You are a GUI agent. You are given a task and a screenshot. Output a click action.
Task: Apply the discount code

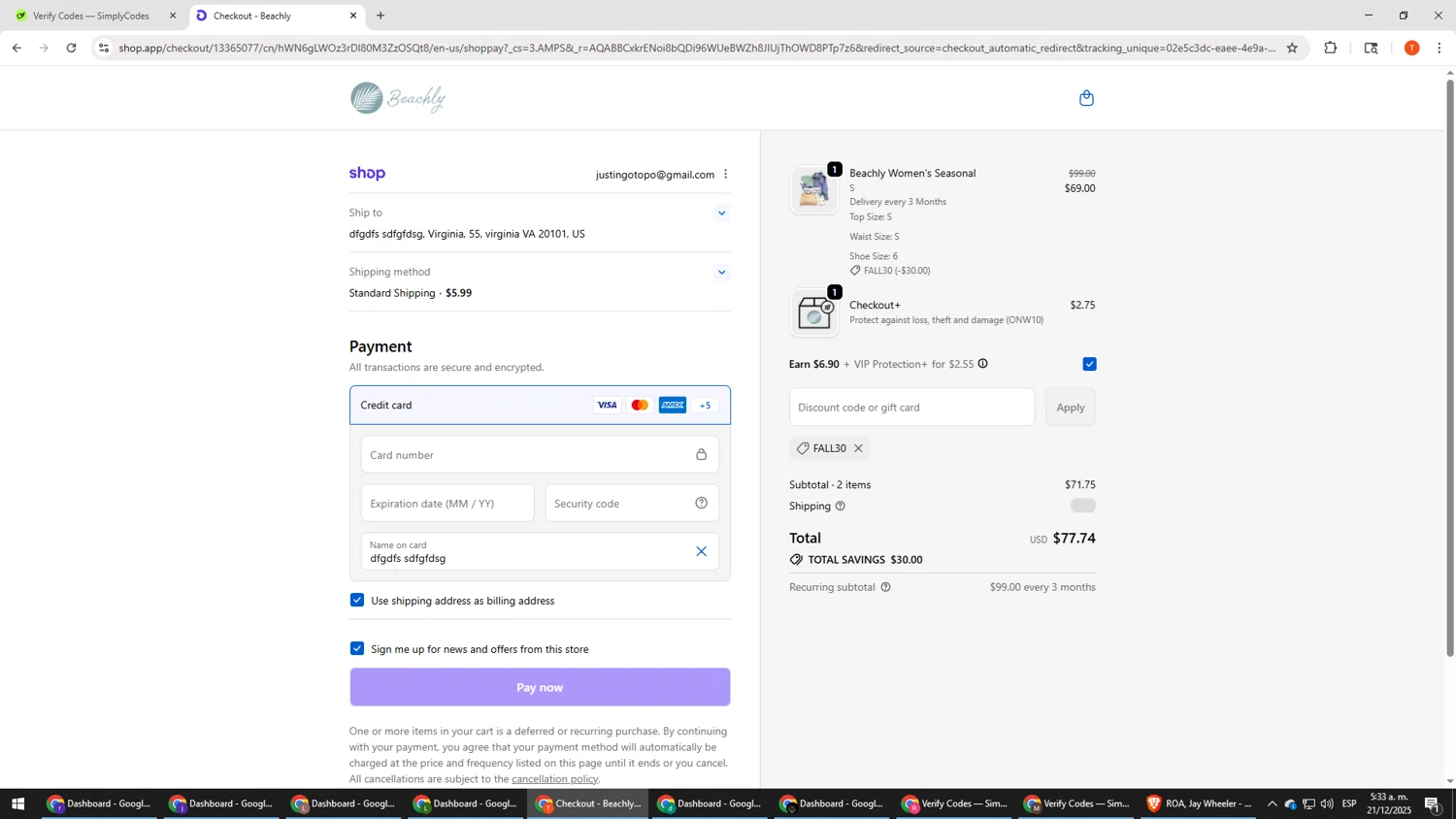click(1071, 408)
